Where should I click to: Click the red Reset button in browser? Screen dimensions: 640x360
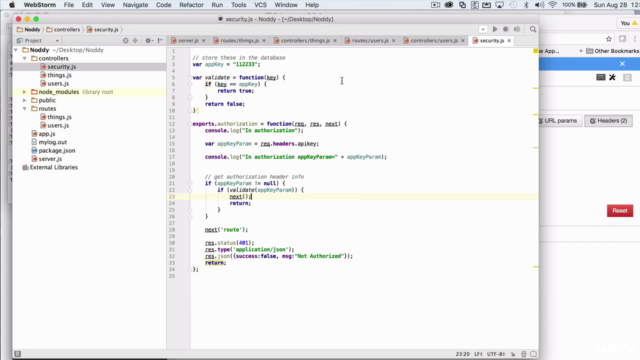pyautogui.click(x=620, y=211)
